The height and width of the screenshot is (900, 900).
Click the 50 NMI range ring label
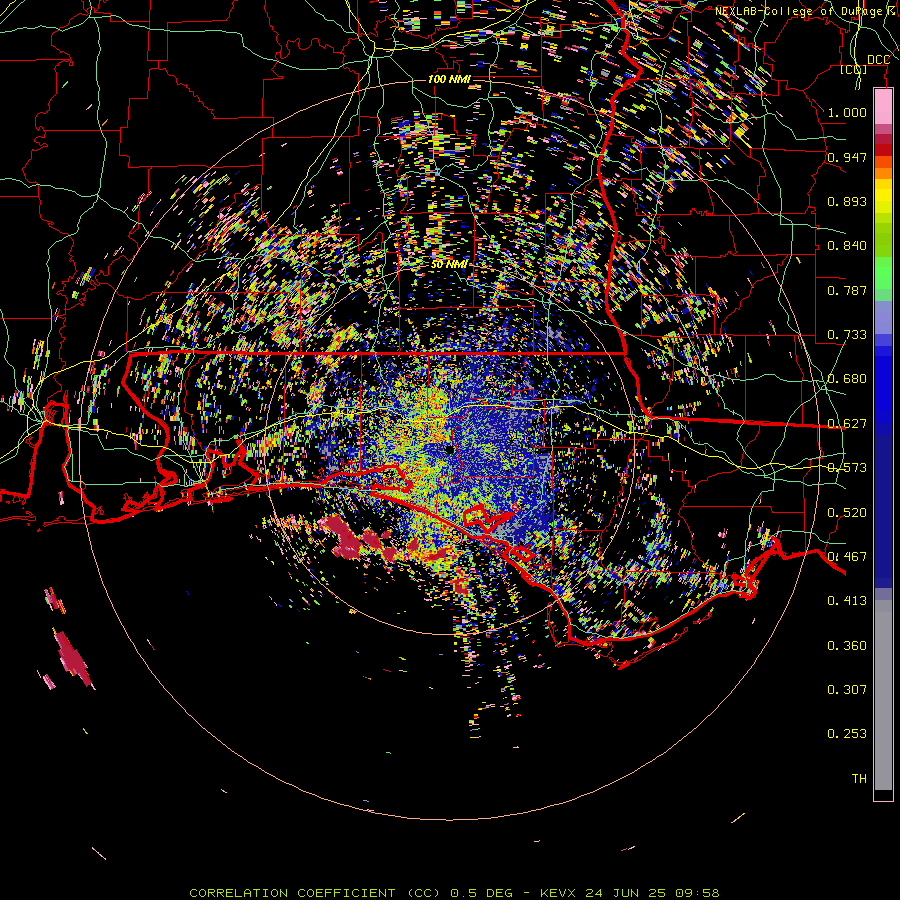tap(449, 264)
